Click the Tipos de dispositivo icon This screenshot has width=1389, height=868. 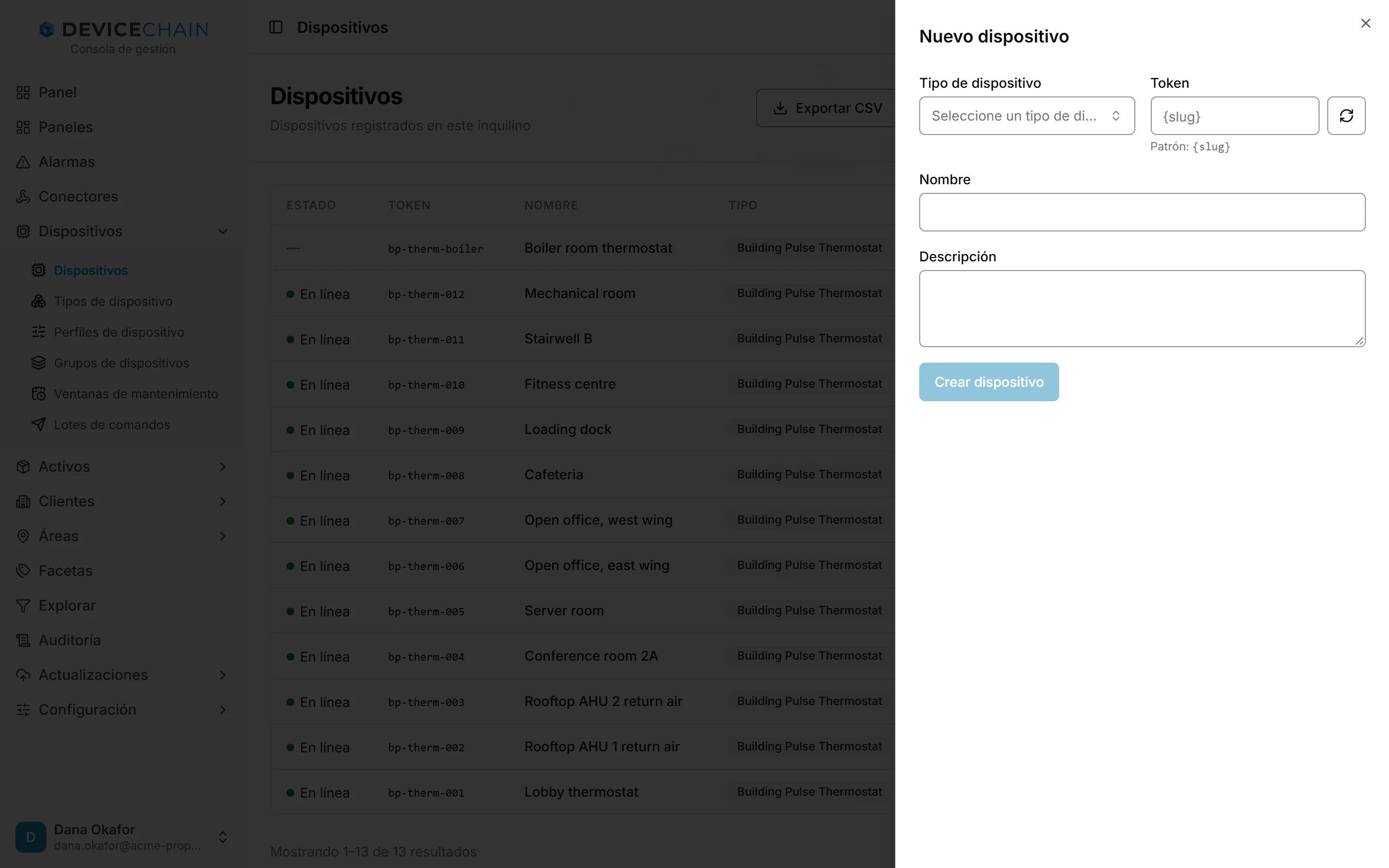39,301
